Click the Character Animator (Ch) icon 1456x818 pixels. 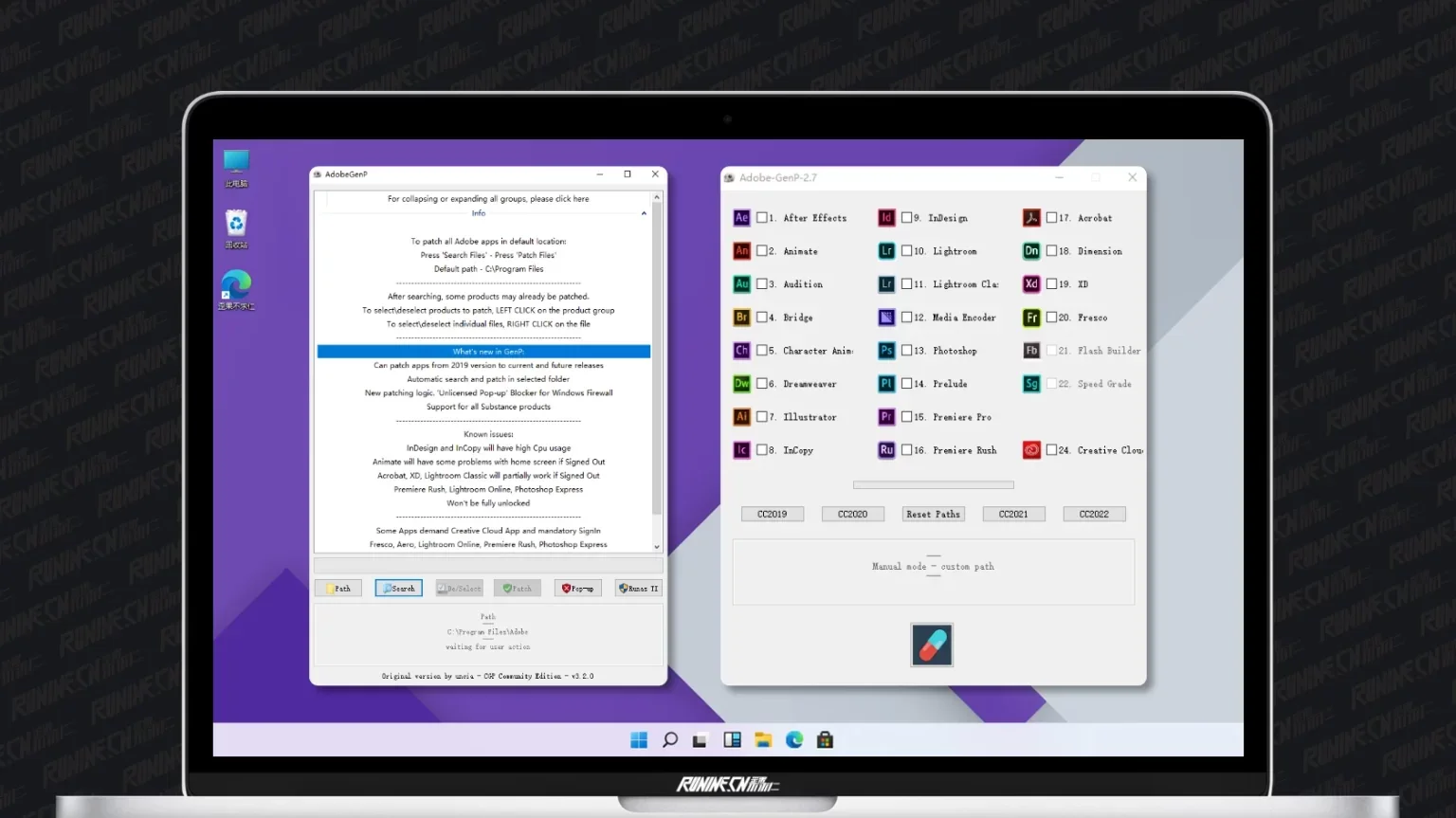tap(742, 351)
